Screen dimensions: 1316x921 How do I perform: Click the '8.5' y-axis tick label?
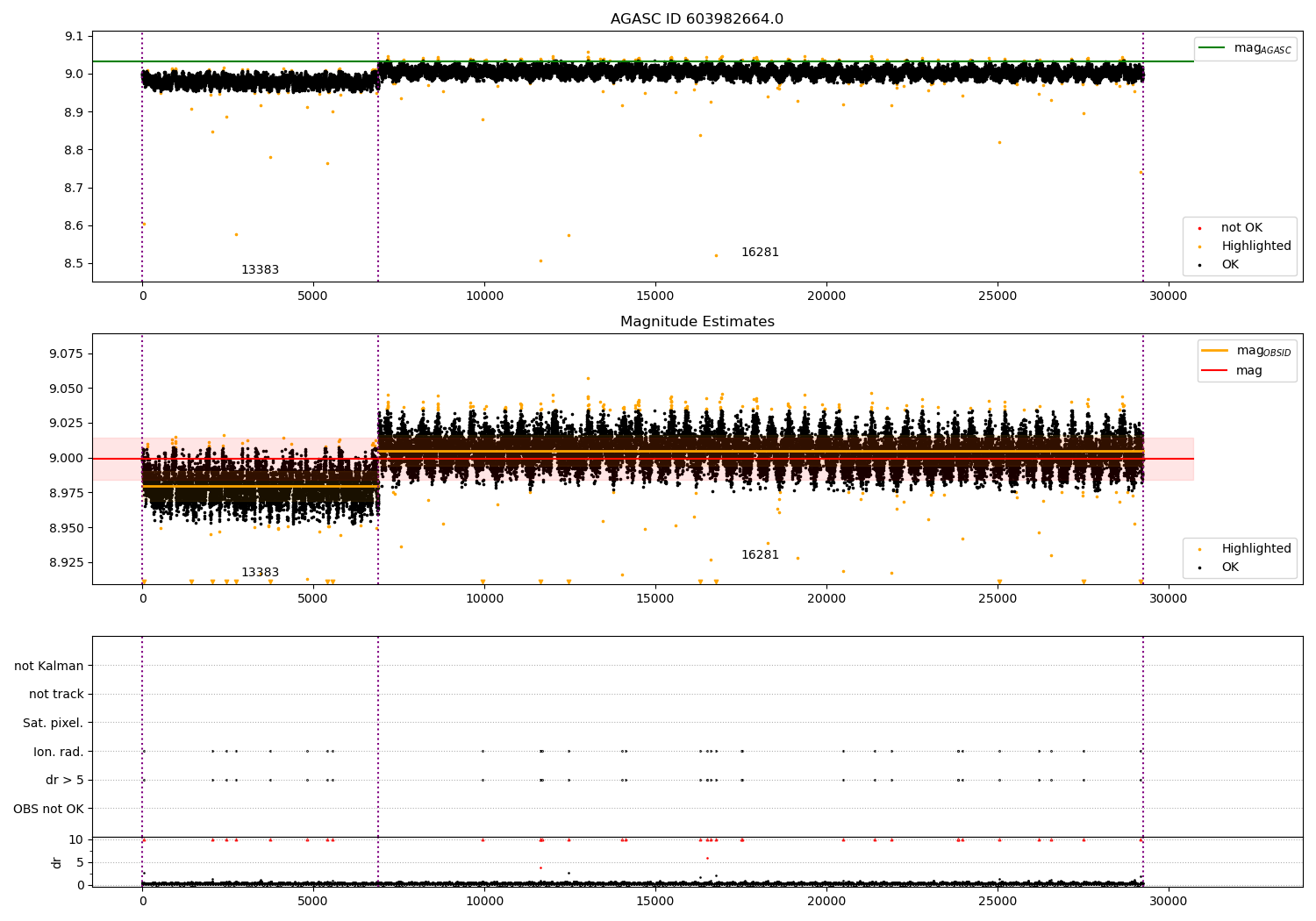[75, 263]
